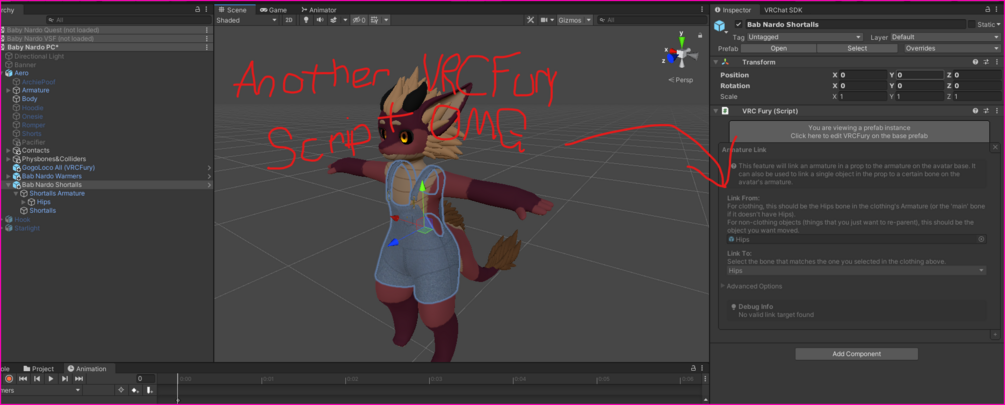This screenshot has width=1005, height=405.
Task: Open the Tag Untagged dropdown
Action: click(x=804, y=37)
